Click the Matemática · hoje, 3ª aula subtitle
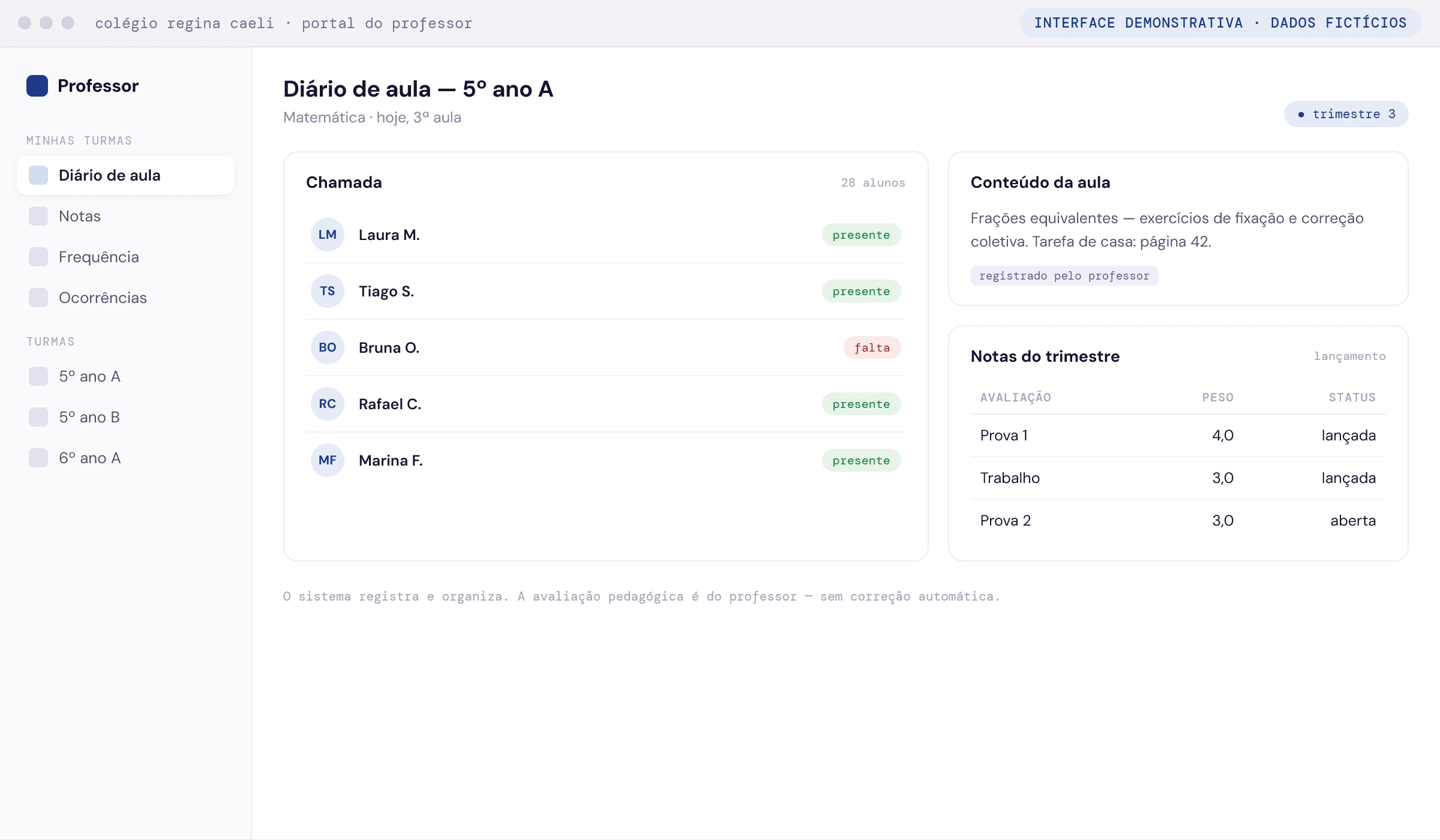1440x840 pixels. click(372, 117)
